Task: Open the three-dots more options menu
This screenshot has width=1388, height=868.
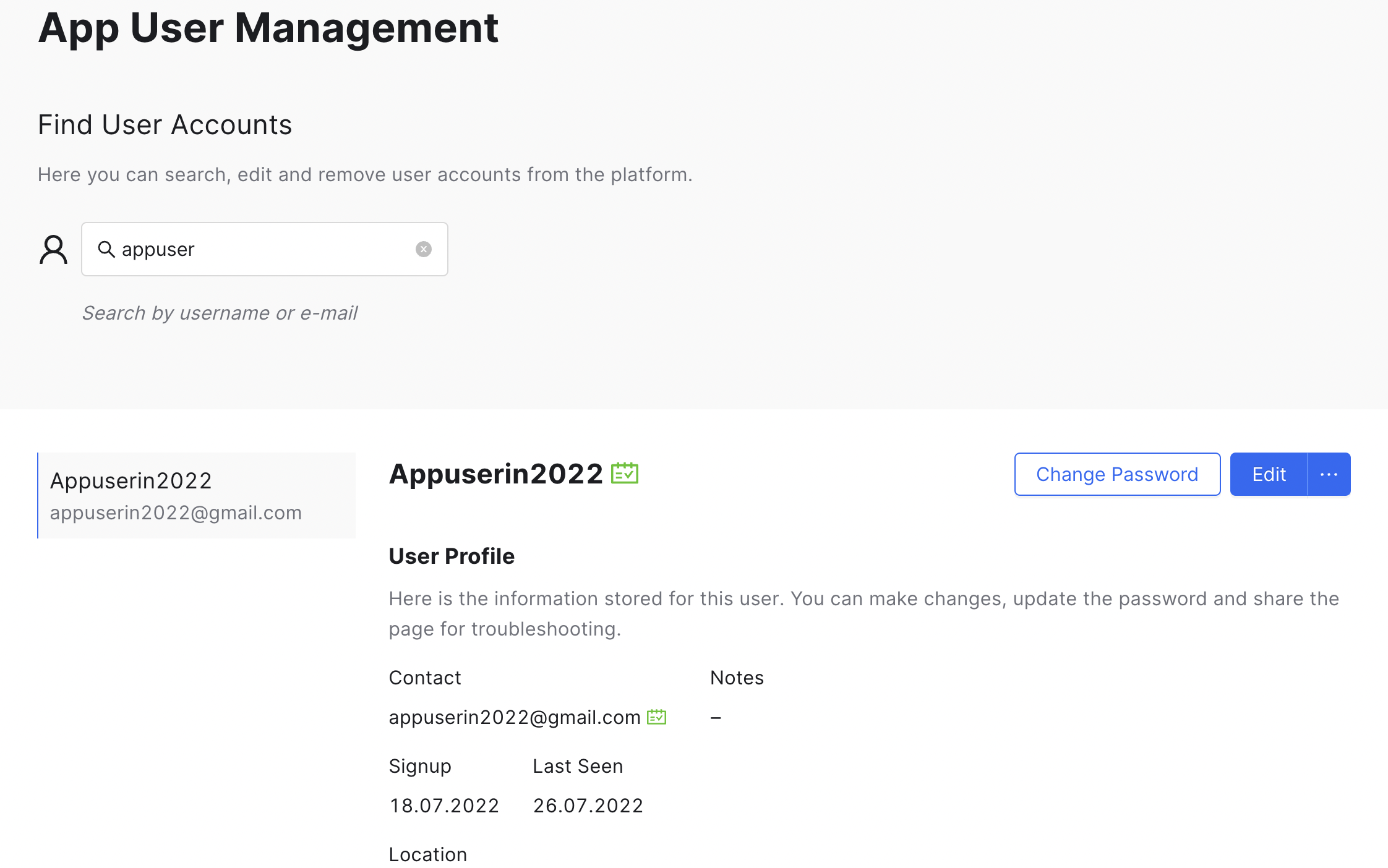Action: (1329, 474)
